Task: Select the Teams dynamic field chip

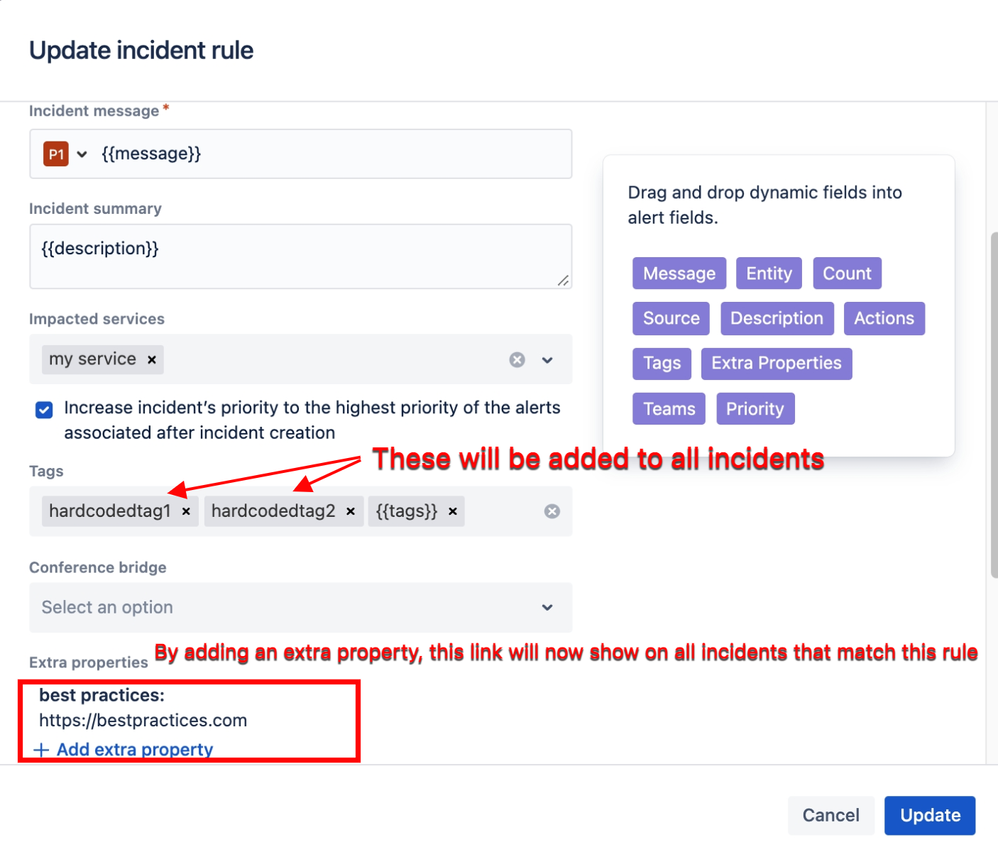Action: (668, 408)
